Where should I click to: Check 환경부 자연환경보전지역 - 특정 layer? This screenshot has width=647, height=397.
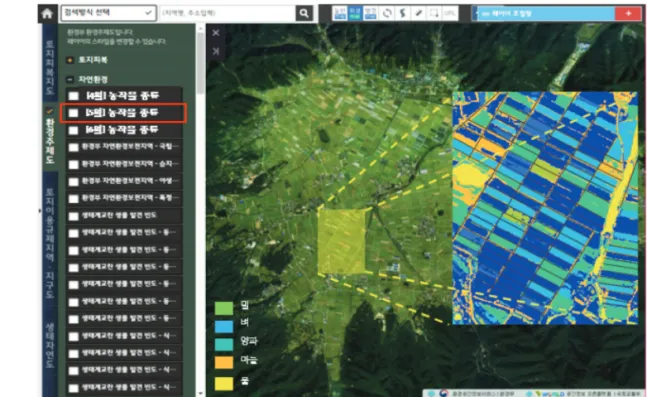(x=74, y=199)
